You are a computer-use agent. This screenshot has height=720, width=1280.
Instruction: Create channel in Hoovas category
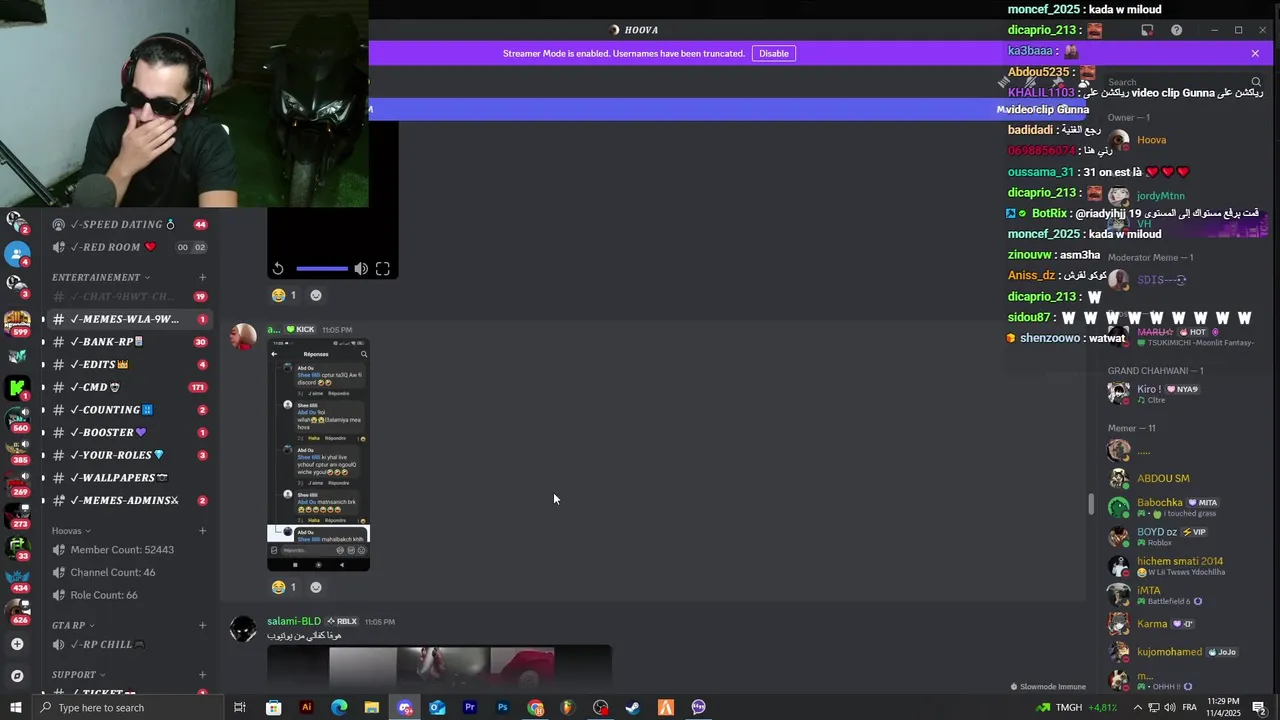pyautogui.click(x=203, y=531)
